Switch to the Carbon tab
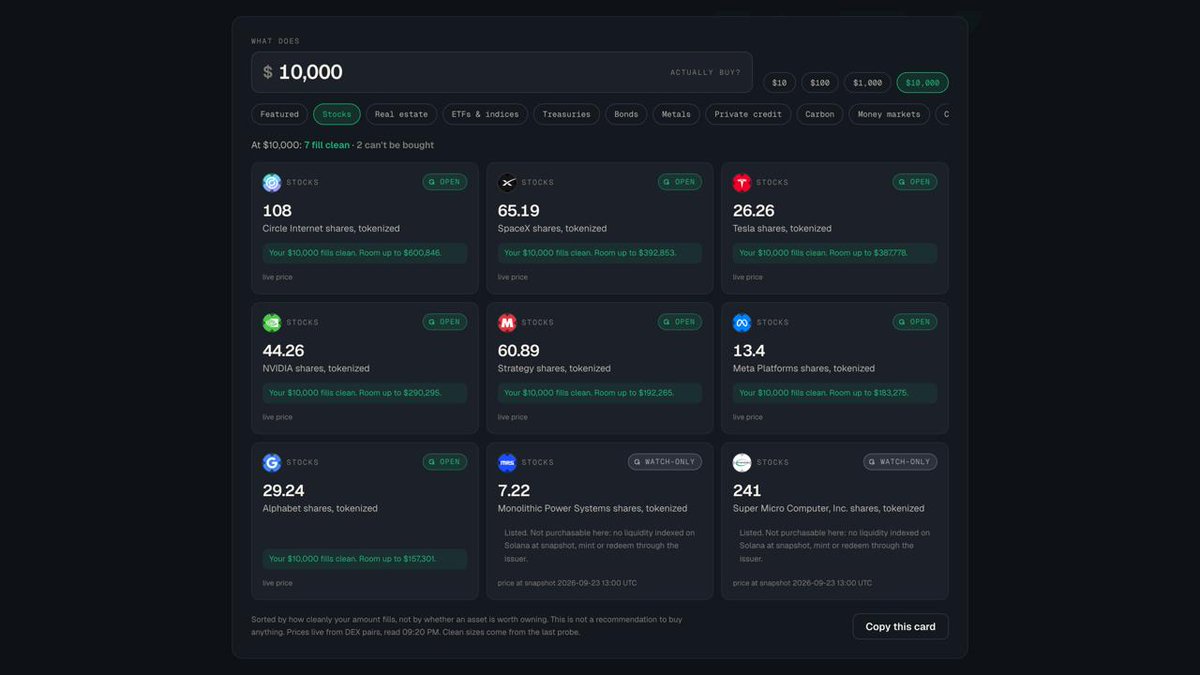 (x=820, y=114)
